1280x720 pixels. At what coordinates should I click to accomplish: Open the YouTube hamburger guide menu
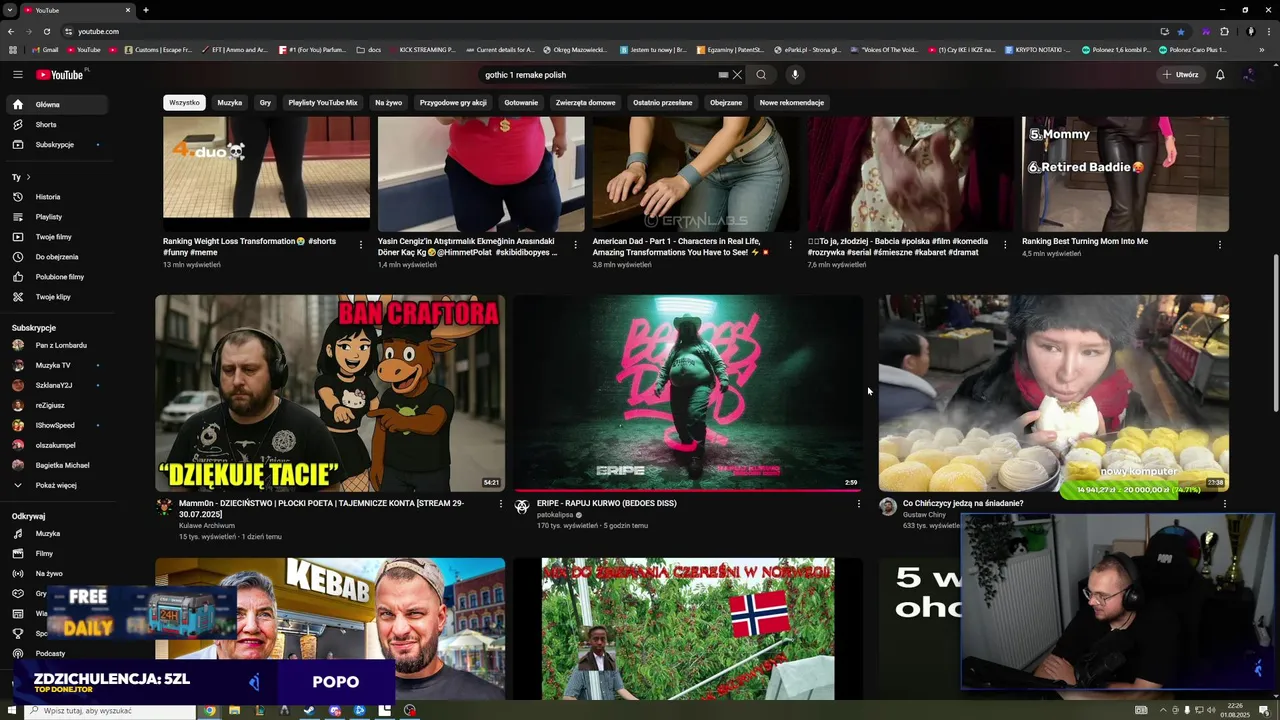pos(17,75)
